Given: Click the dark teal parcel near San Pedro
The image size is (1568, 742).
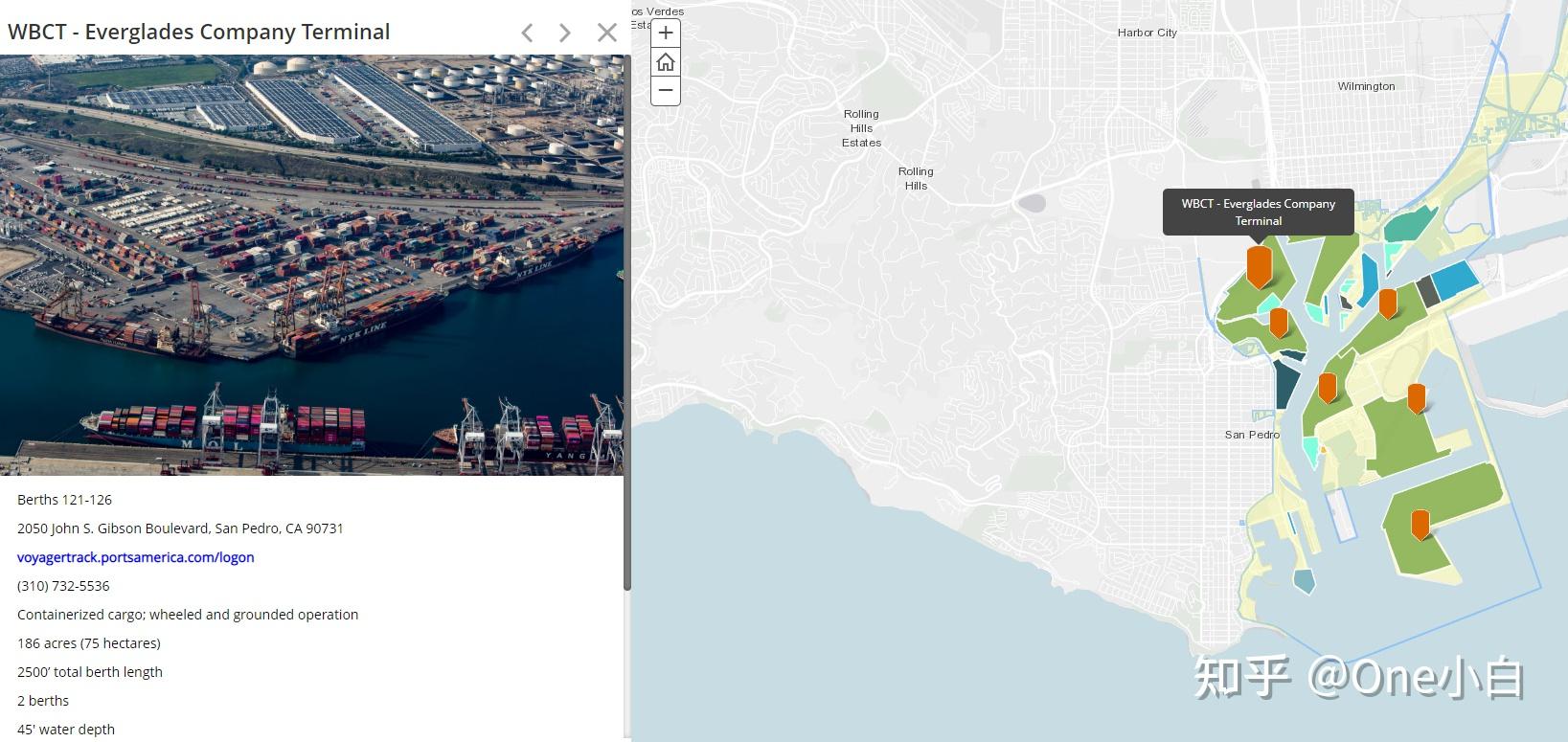Looking at the screenshot, I should [1286, 383].
